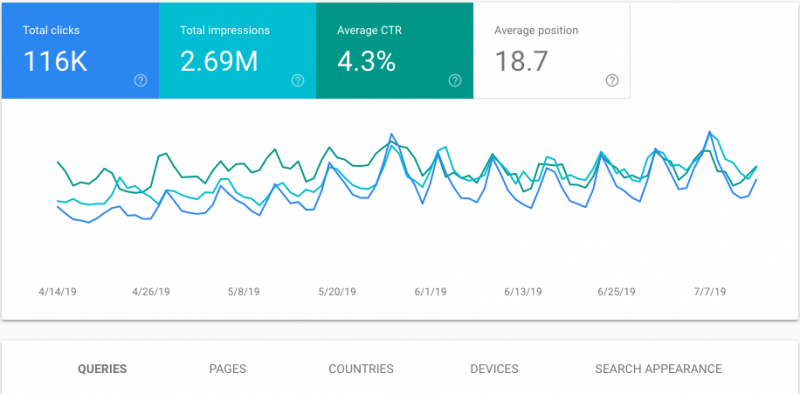Click the 4.3% CTR value
The height and width of the screenshot is (394, 800).
(366, 62)
